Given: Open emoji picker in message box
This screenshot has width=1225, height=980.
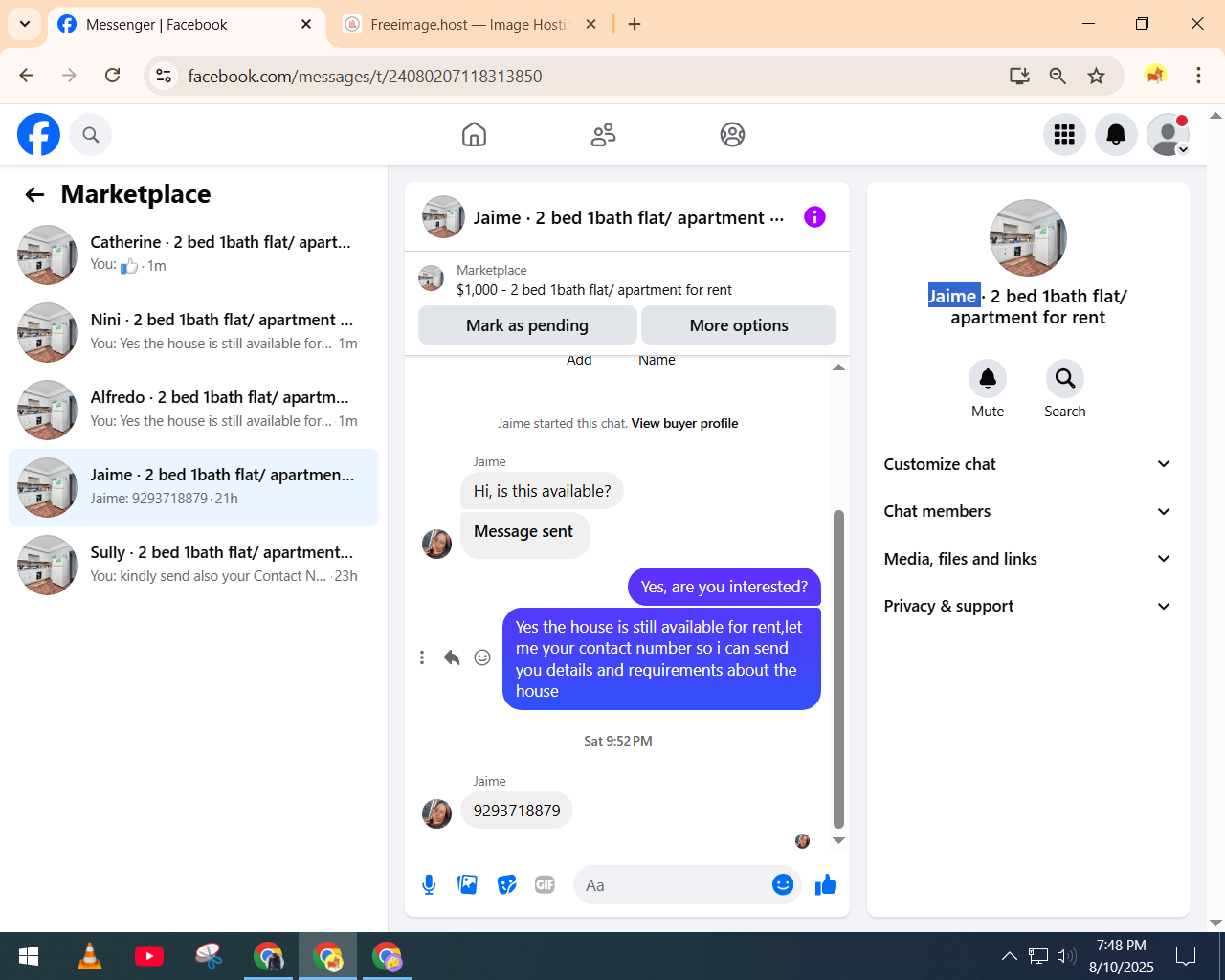Looking at the screenshot, I should coord(783,885).
